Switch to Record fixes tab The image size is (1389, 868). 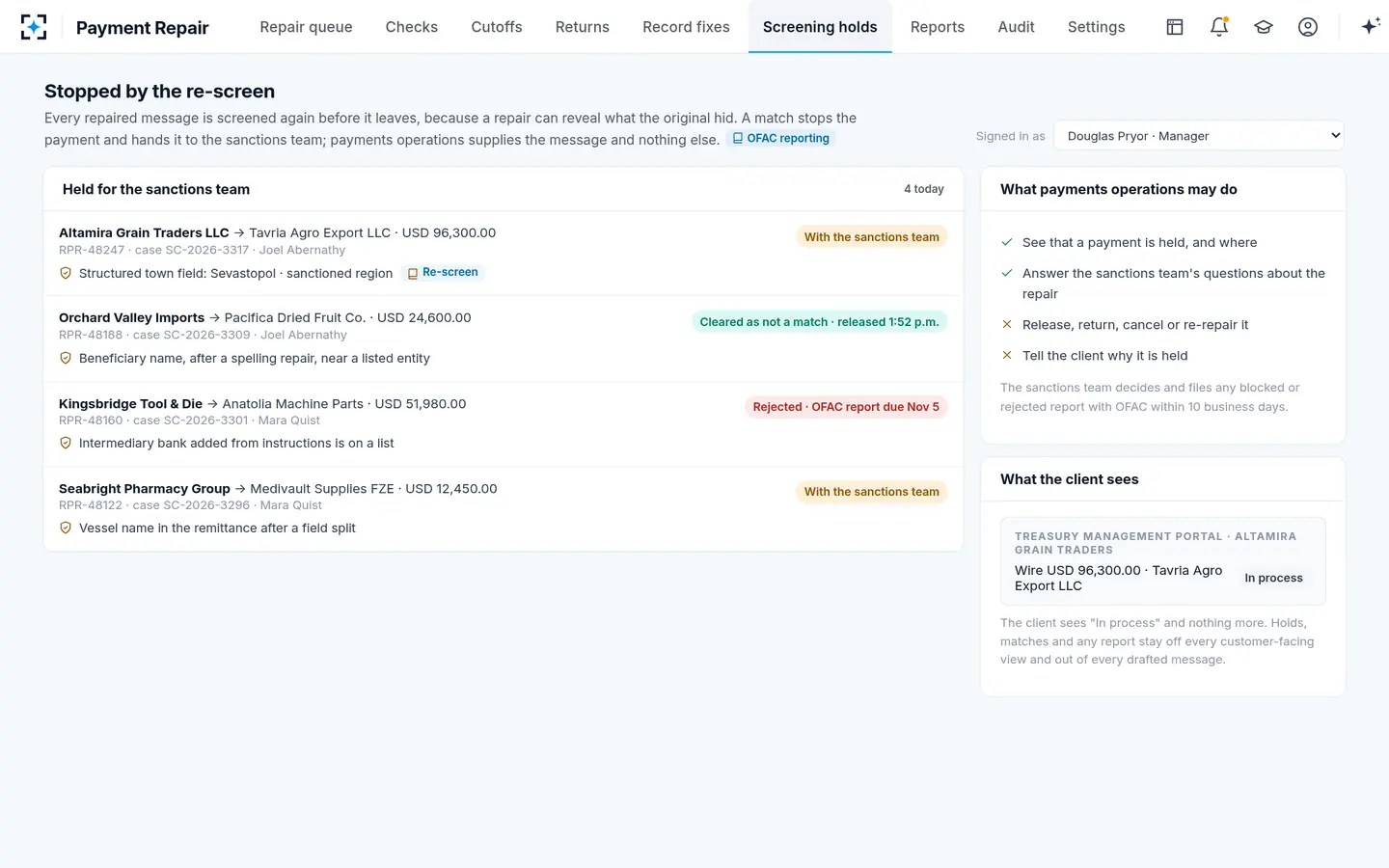[686, 27]
